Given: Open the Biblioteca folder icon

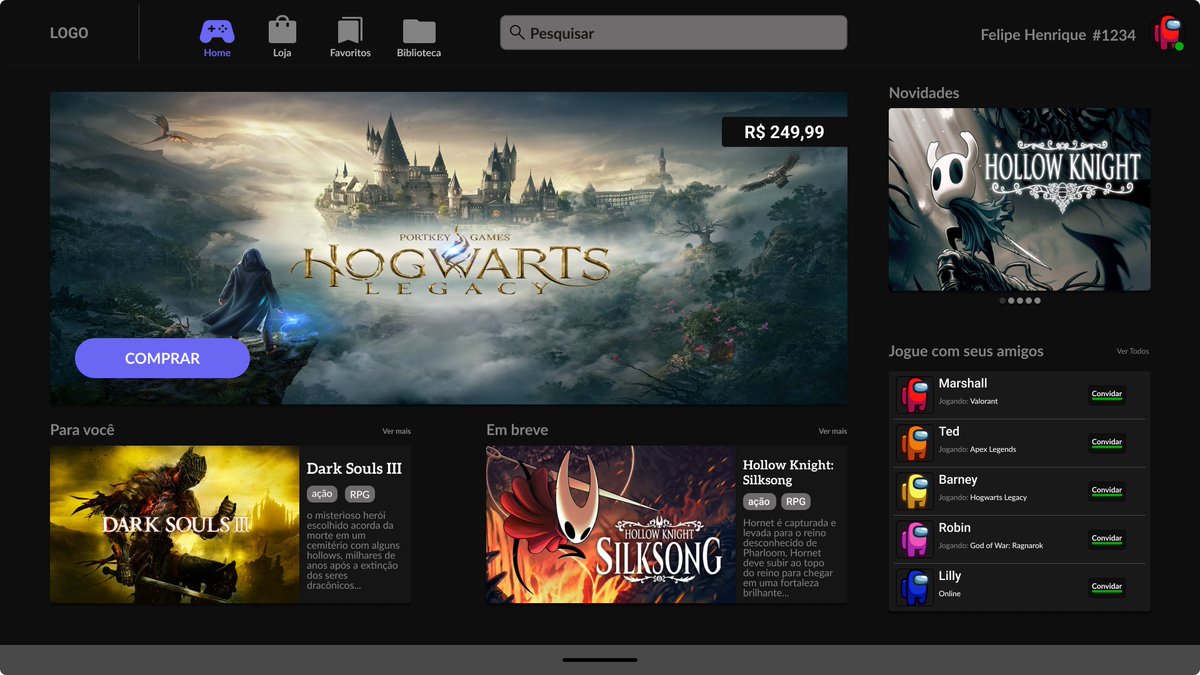Looking at the screenshot, I should coord(419,31).
